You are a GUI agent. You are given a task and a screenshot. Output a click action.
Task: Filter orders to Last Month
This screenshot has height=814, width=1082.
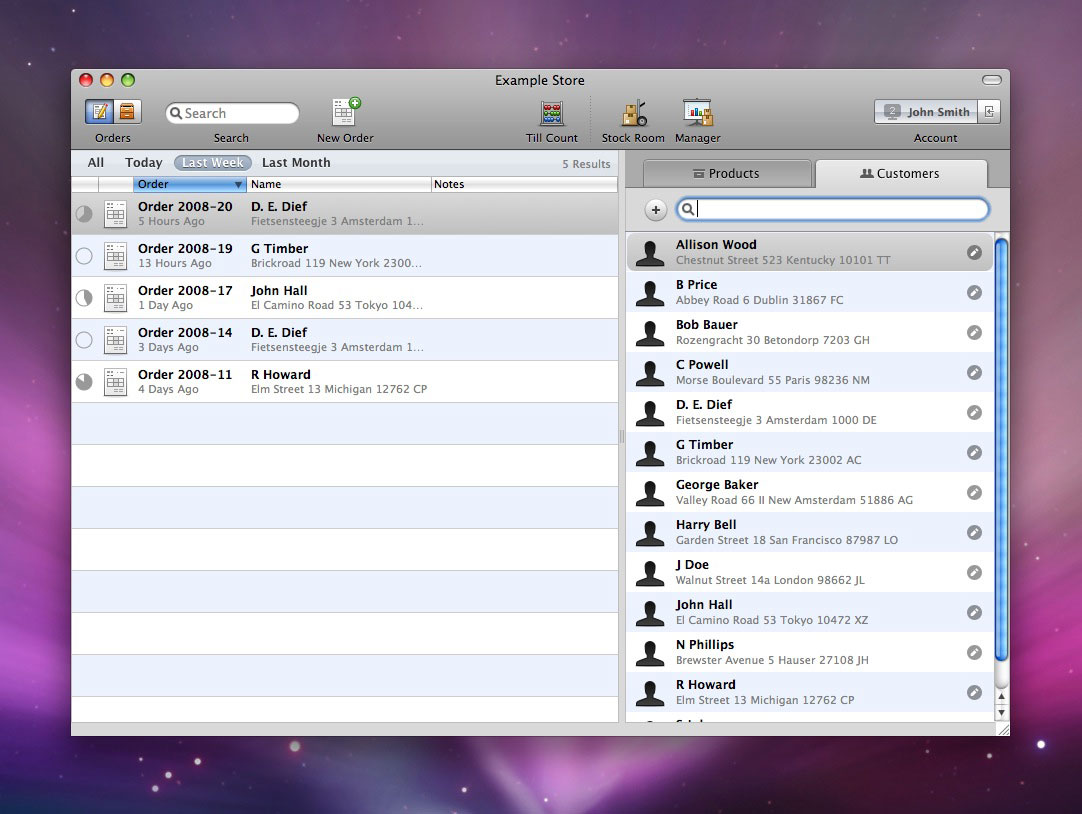tap(296, 163)
